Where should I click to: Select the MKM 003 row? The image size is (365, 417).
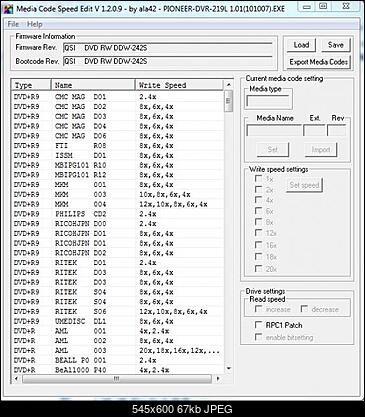click(x=118, y=194)
